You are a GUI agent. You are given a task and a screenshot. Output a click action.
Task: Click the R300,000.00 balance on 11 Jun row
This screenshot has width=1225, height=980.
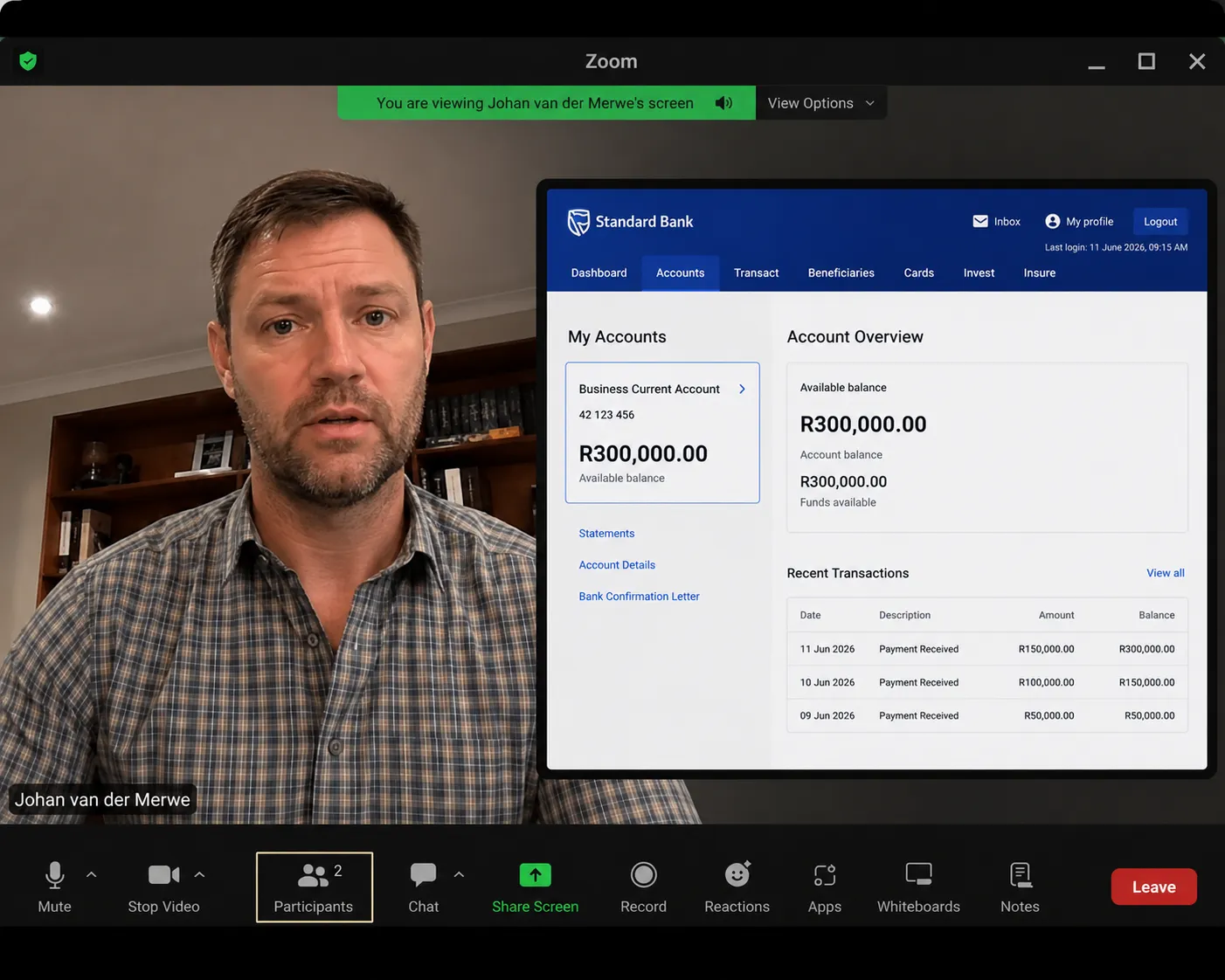pyautogui.click(x=1146, y=649)
